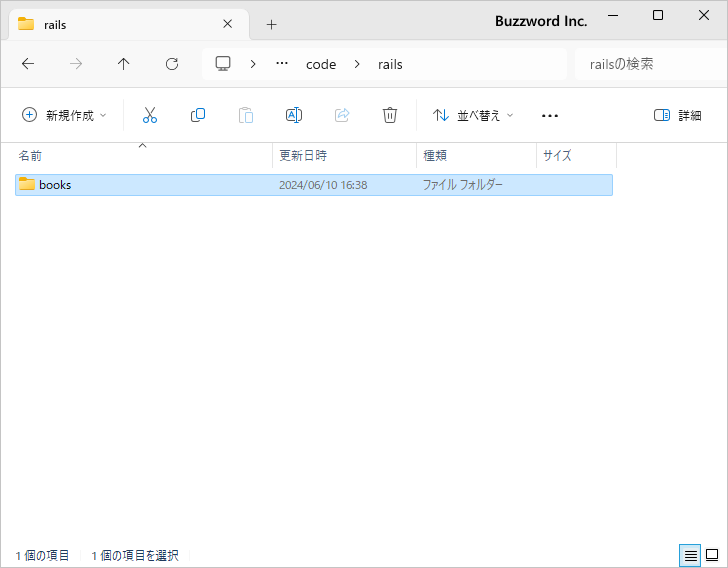Image resolution: width=728 pixels, height=568 pixels.
Task: Open the 新規作成 dropdown menu
Action: 64,115
